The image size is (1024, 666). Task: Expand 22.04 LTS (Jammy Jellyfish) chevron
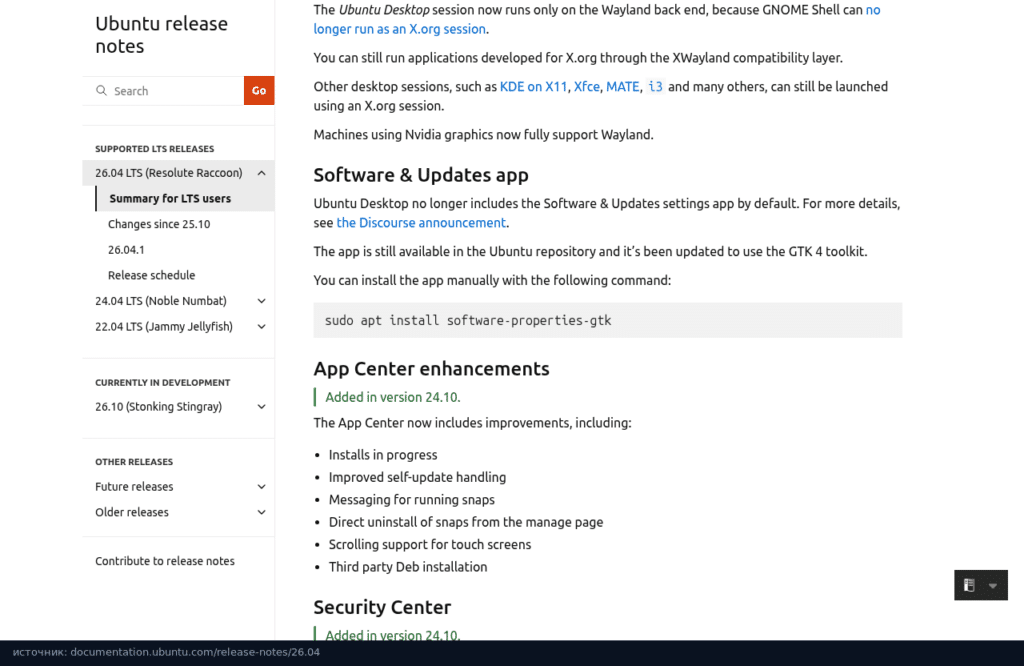(x=261, y=326)
